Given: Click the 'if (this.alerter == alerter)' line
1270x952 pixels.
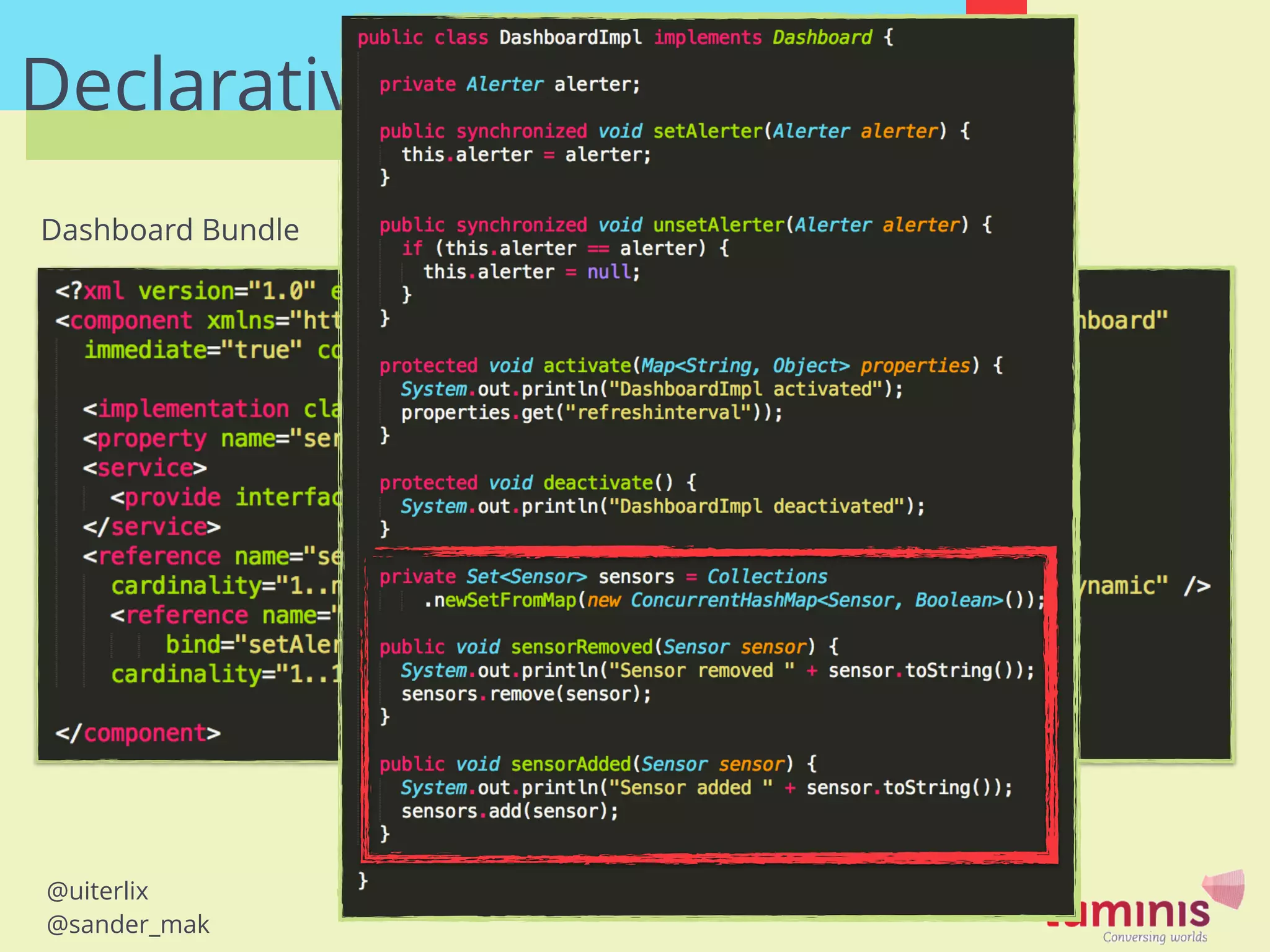Looking at the screenshot, I should coord(565,249).
